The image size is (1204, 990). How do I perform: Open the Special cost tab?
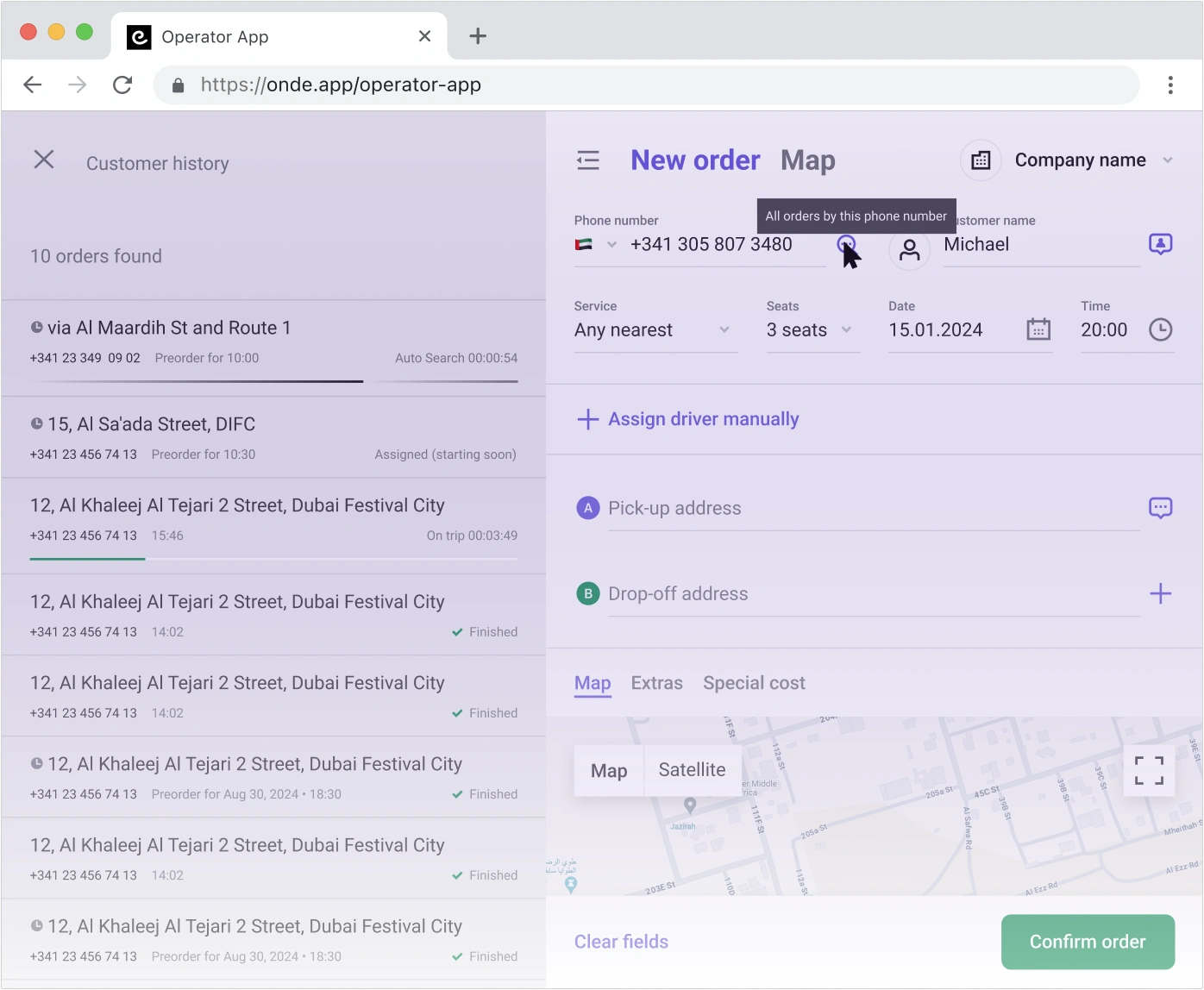pos(754,683)
